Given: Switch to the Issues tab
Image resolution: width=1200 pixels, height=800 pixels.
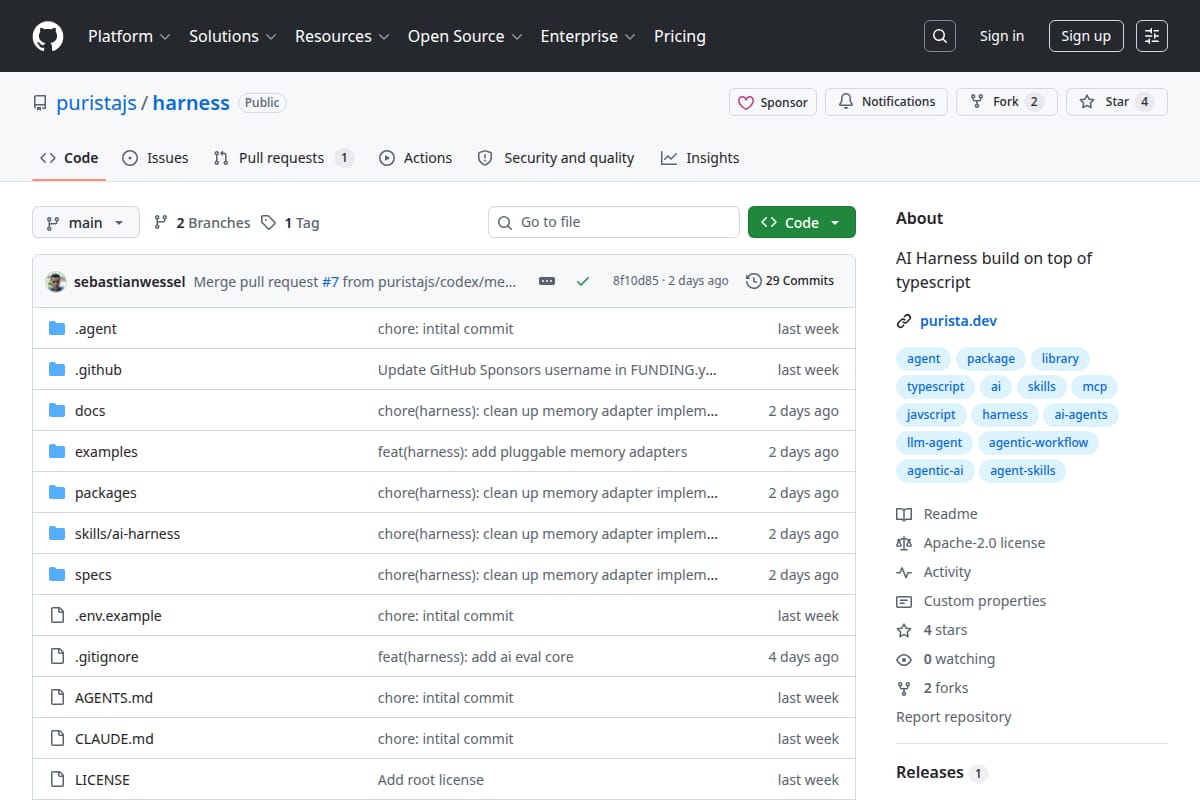Looking at the screenshot, I should tap(155, 158).
